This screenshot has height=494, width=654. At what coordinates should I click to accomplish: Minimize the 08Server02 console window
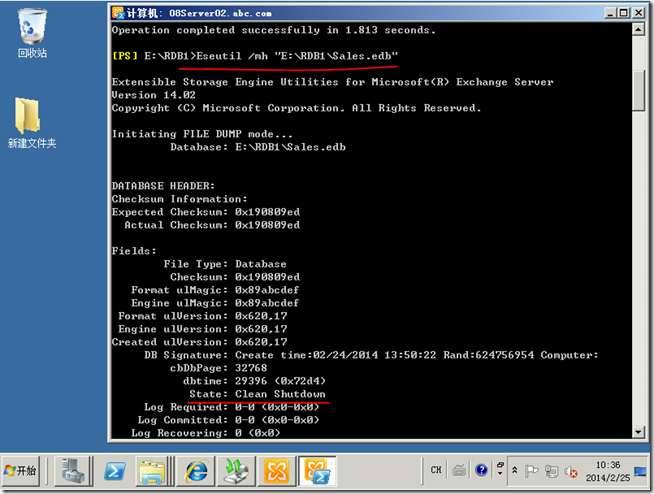coord(610,13)
